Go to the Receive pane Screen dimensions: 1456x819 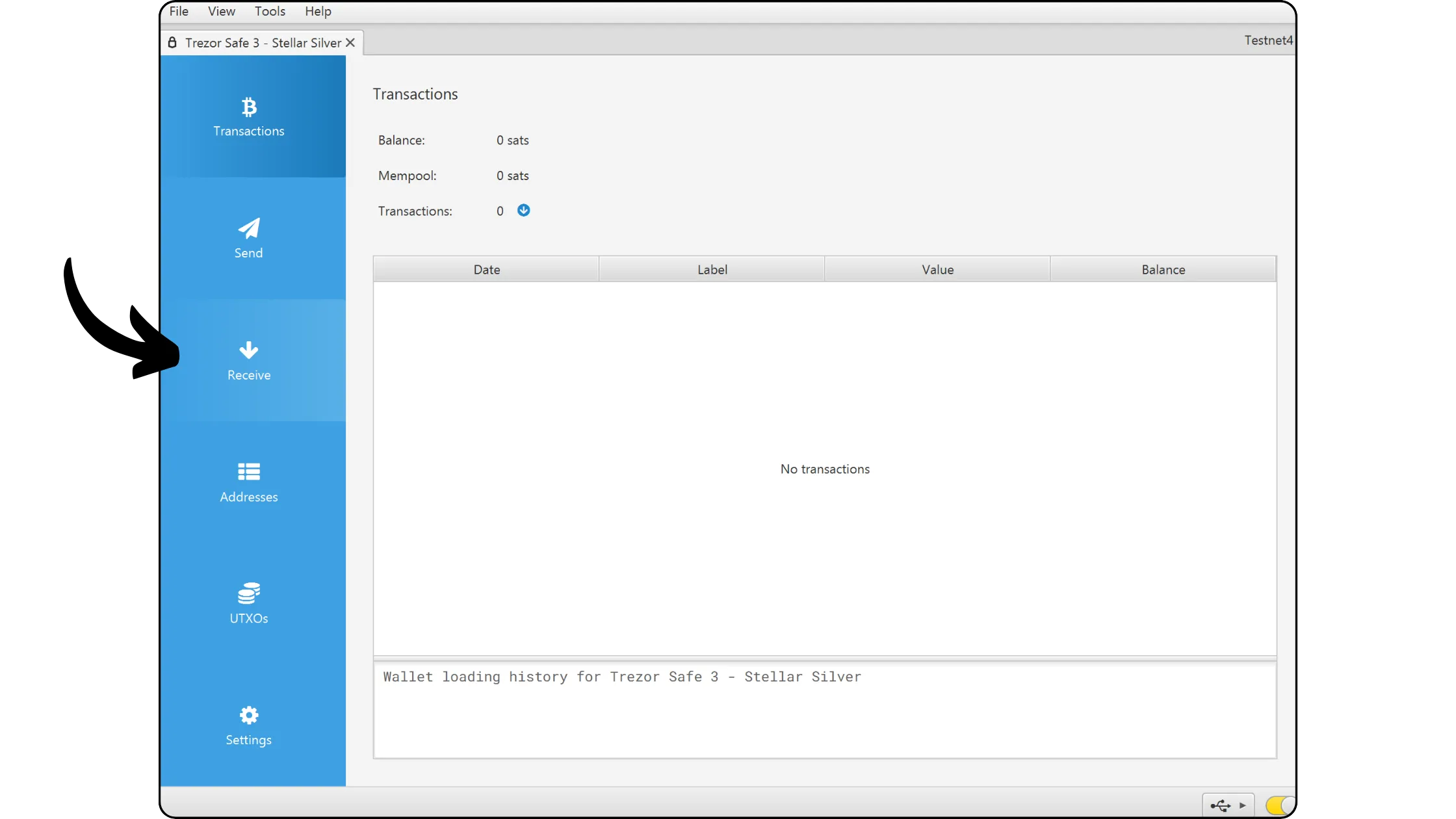pyautogui.click(x=253, y=360)
